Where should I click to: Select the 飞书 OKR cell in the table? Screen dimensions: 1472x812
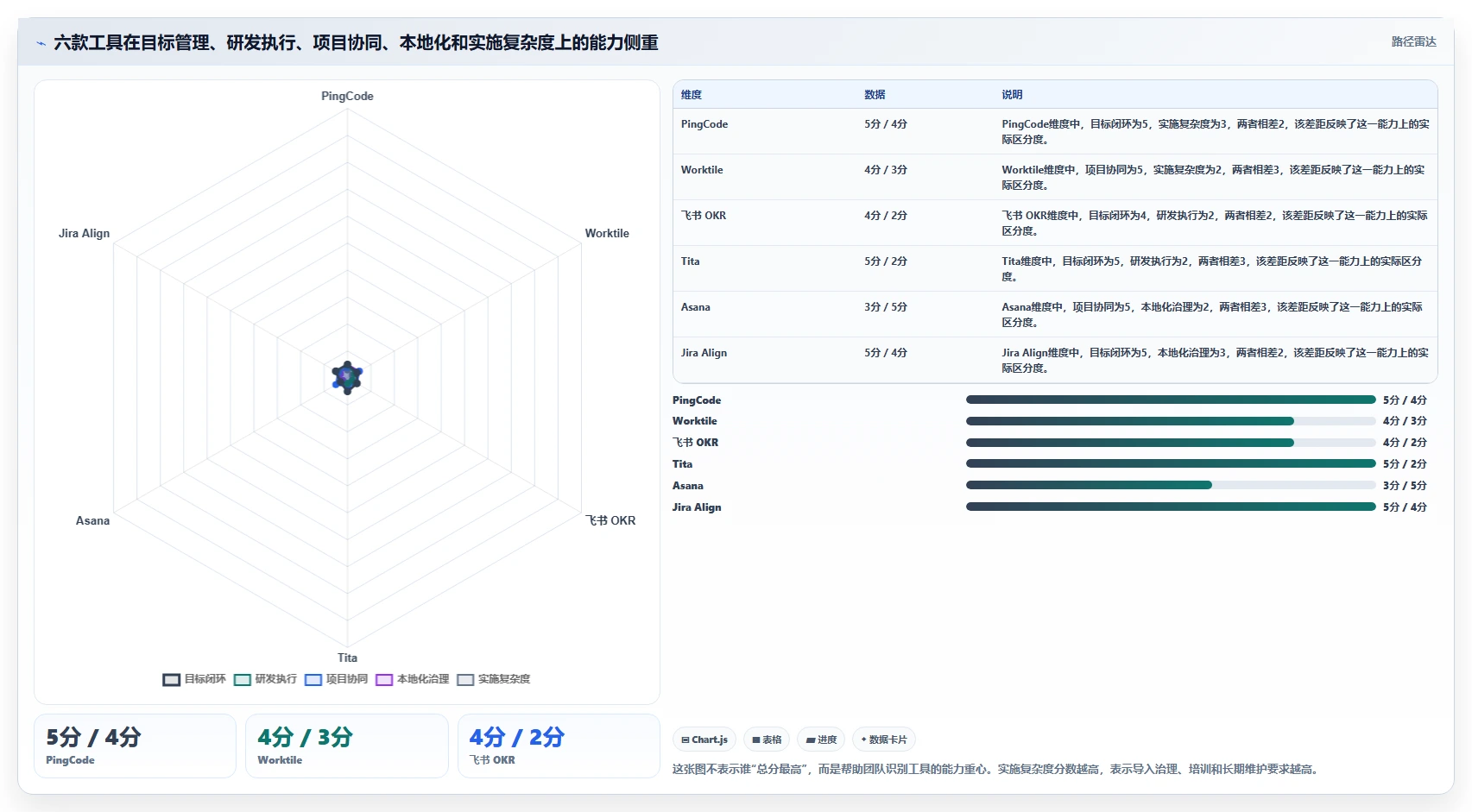click(x=704, y=216)
